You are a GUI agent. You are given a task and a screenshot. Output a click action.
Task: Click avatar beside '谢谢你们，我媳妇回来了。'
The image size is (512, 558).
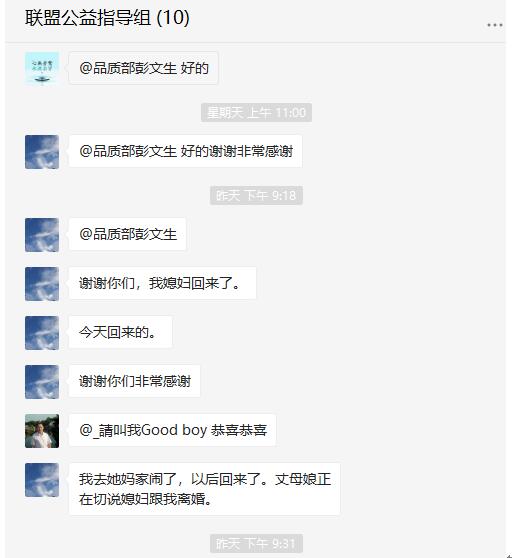click(42, 284)
